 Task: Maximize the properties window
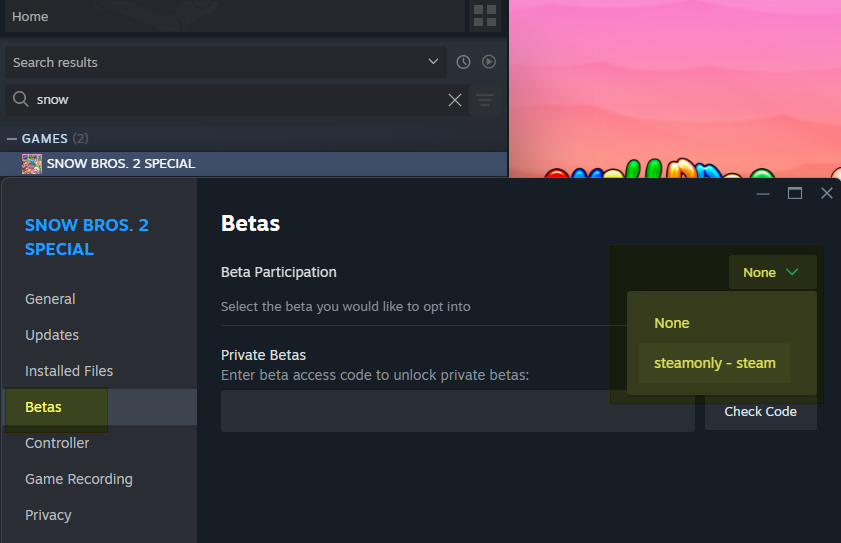(x=795, y=193)
